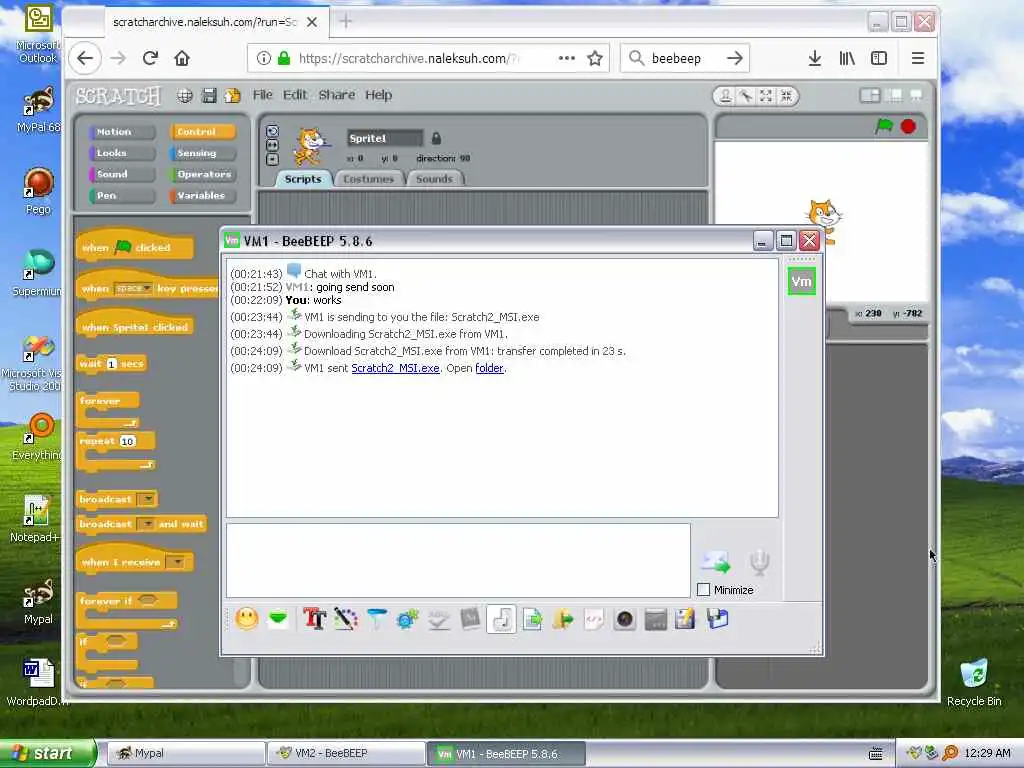Click the Scratch green flag start button
Viewport: 1024px width, 768px height.
(884, 125)
